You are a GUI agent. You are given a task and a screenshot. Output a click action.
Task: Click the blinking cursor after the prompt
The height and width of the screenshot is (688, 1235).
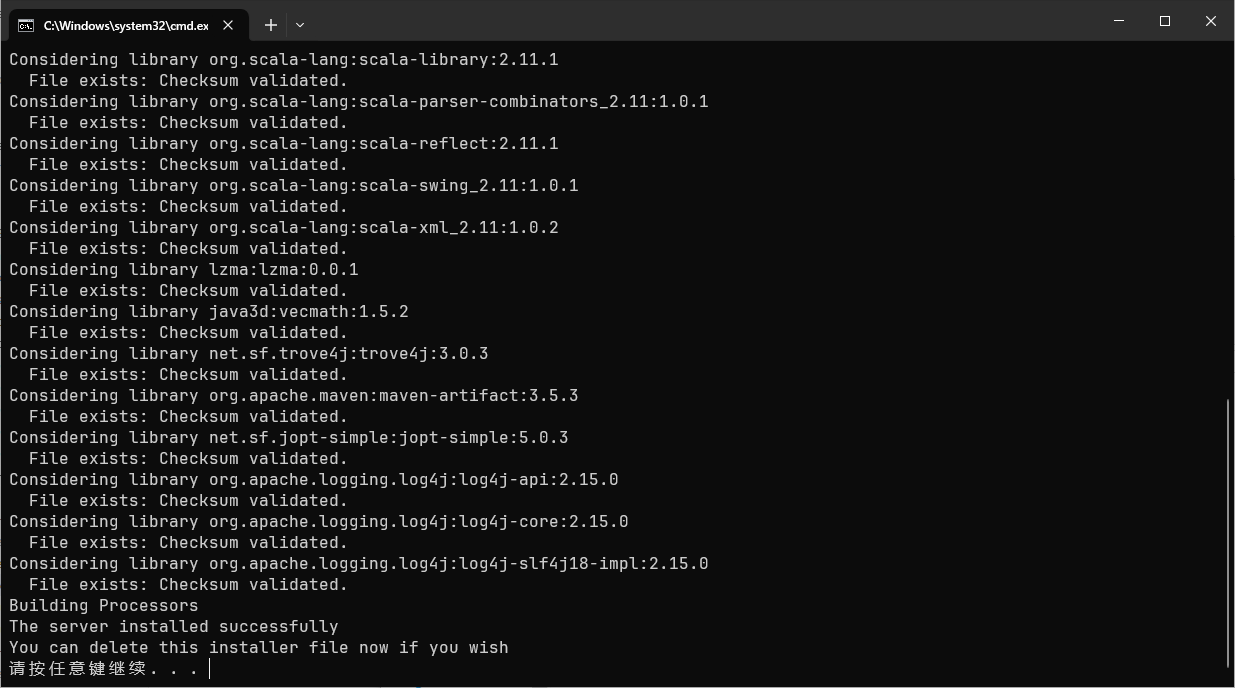click(x=210, y=668)
